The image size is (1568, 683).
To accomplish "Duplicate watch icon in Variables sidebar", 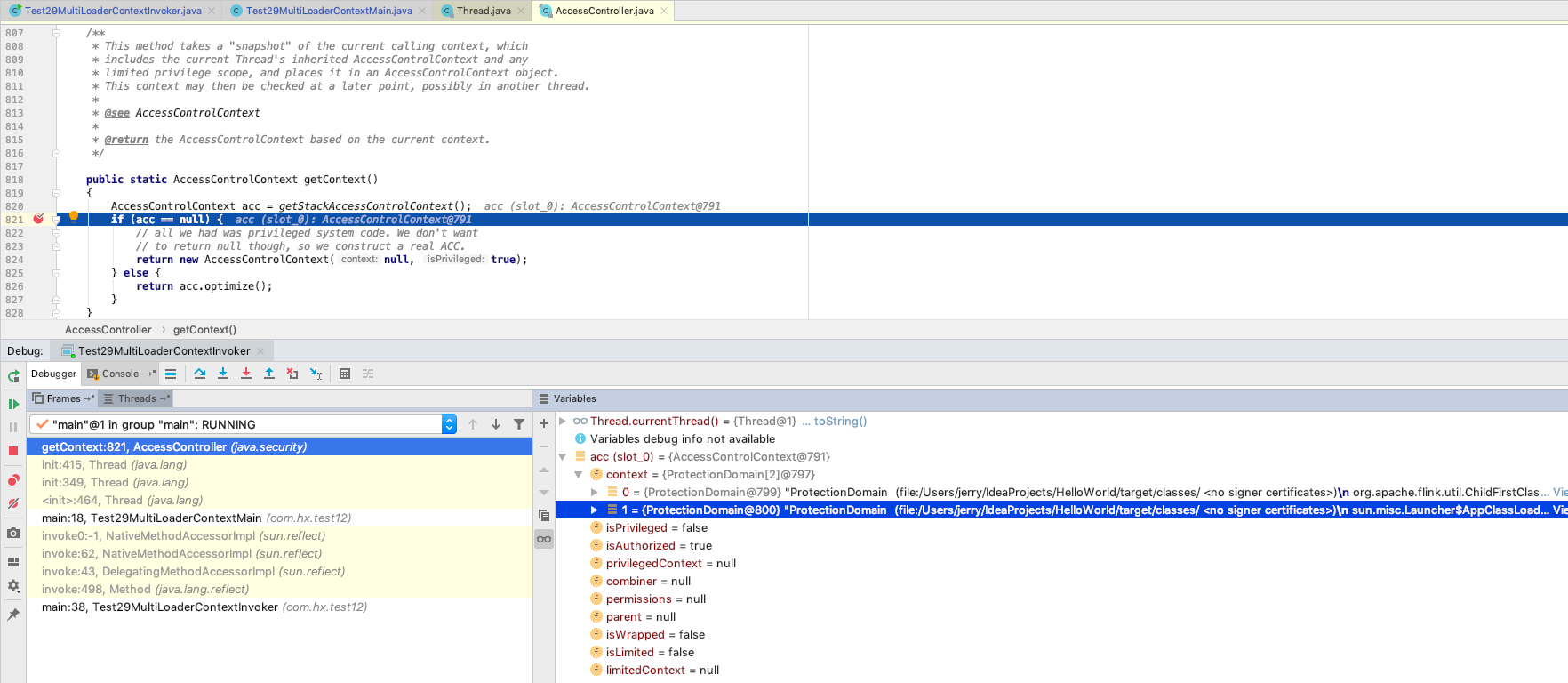I will click(544, 516).
